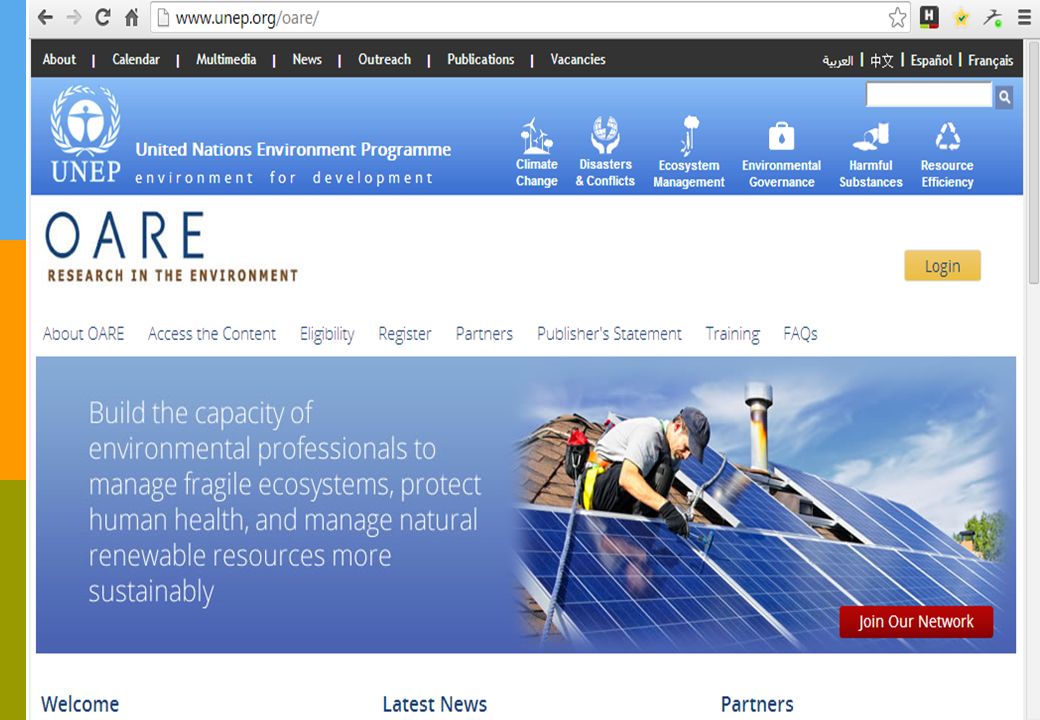Open Ecosystem Management plant icon
Viewport: 1040px width, 720px height.
pyautogui.click(x=689, y=135)
